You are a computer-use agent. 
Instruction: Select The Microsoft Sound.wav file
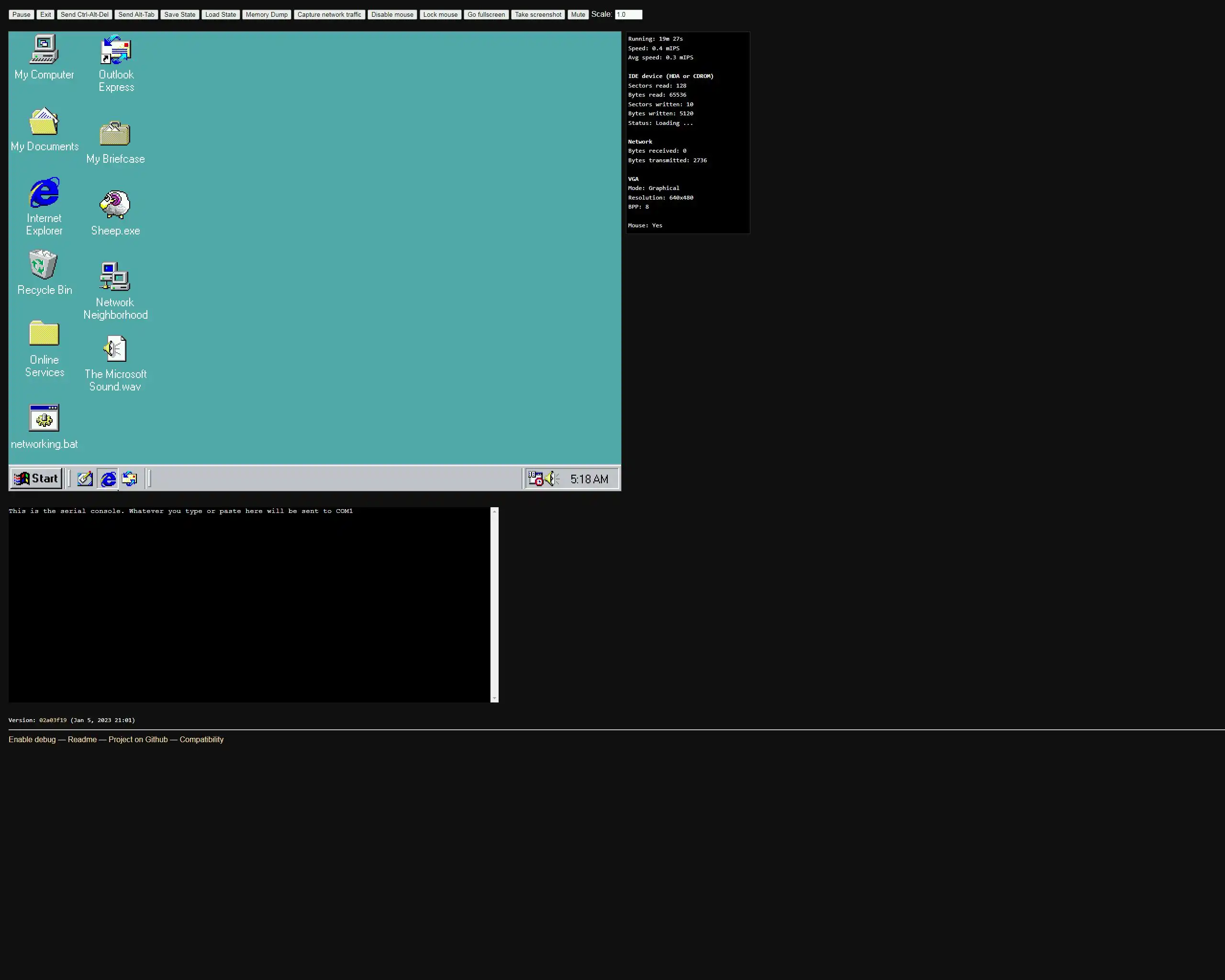pos(115,349)
